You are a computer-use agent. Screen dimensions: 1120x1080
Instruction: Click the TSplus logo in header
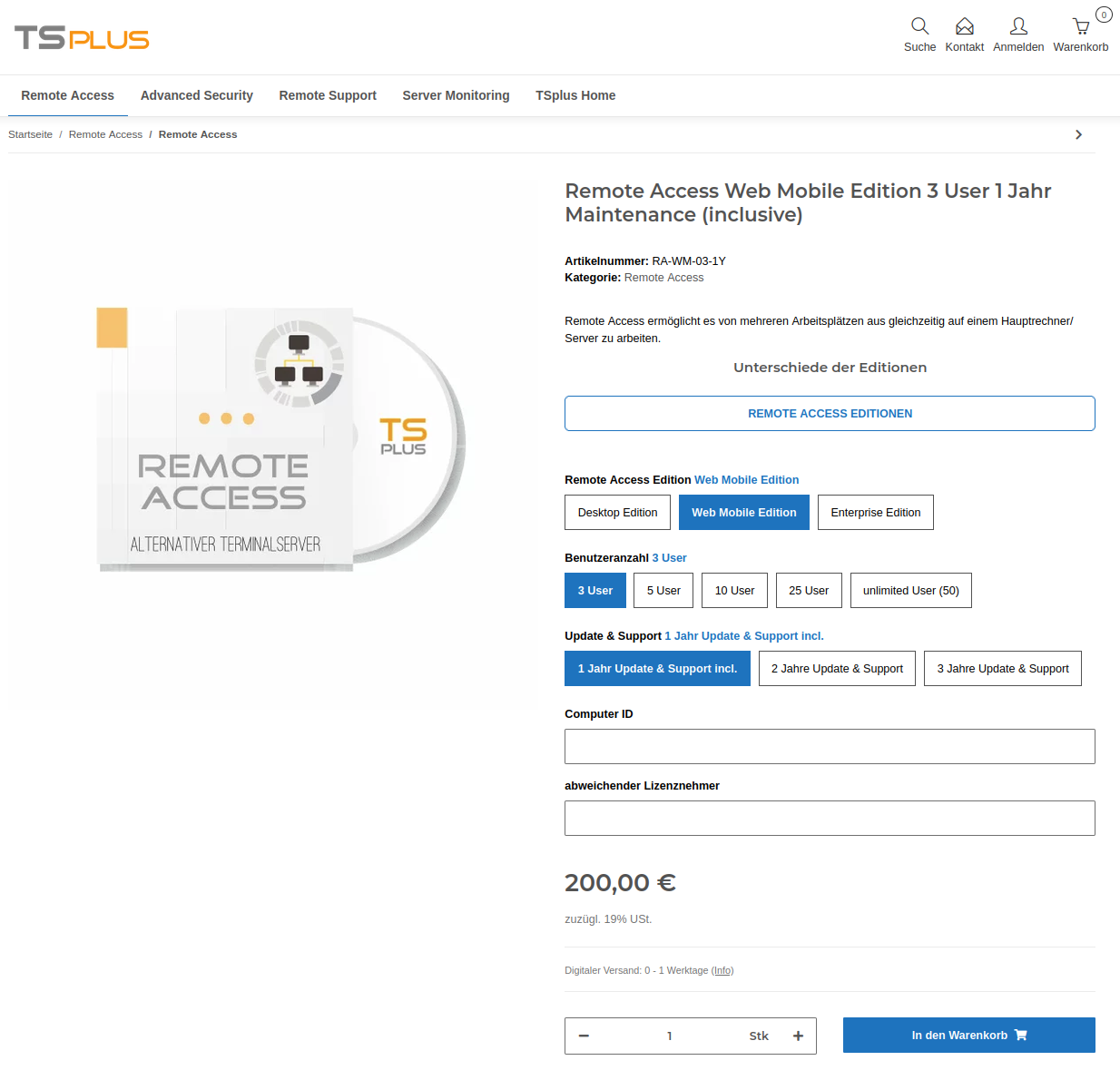pos(82,38)
